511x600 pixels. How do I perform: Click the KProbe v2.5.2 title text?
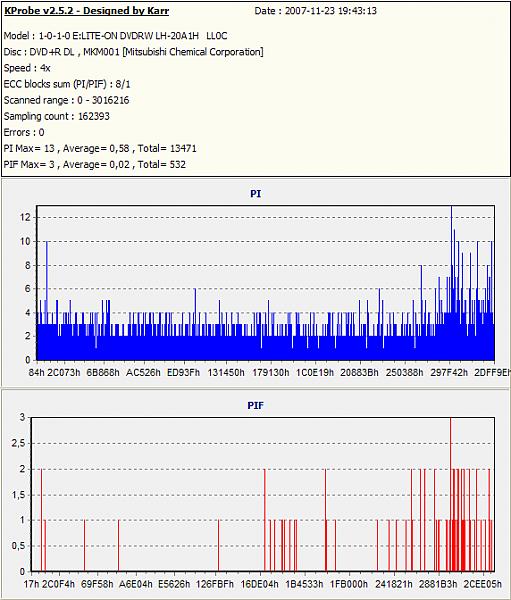87,11
